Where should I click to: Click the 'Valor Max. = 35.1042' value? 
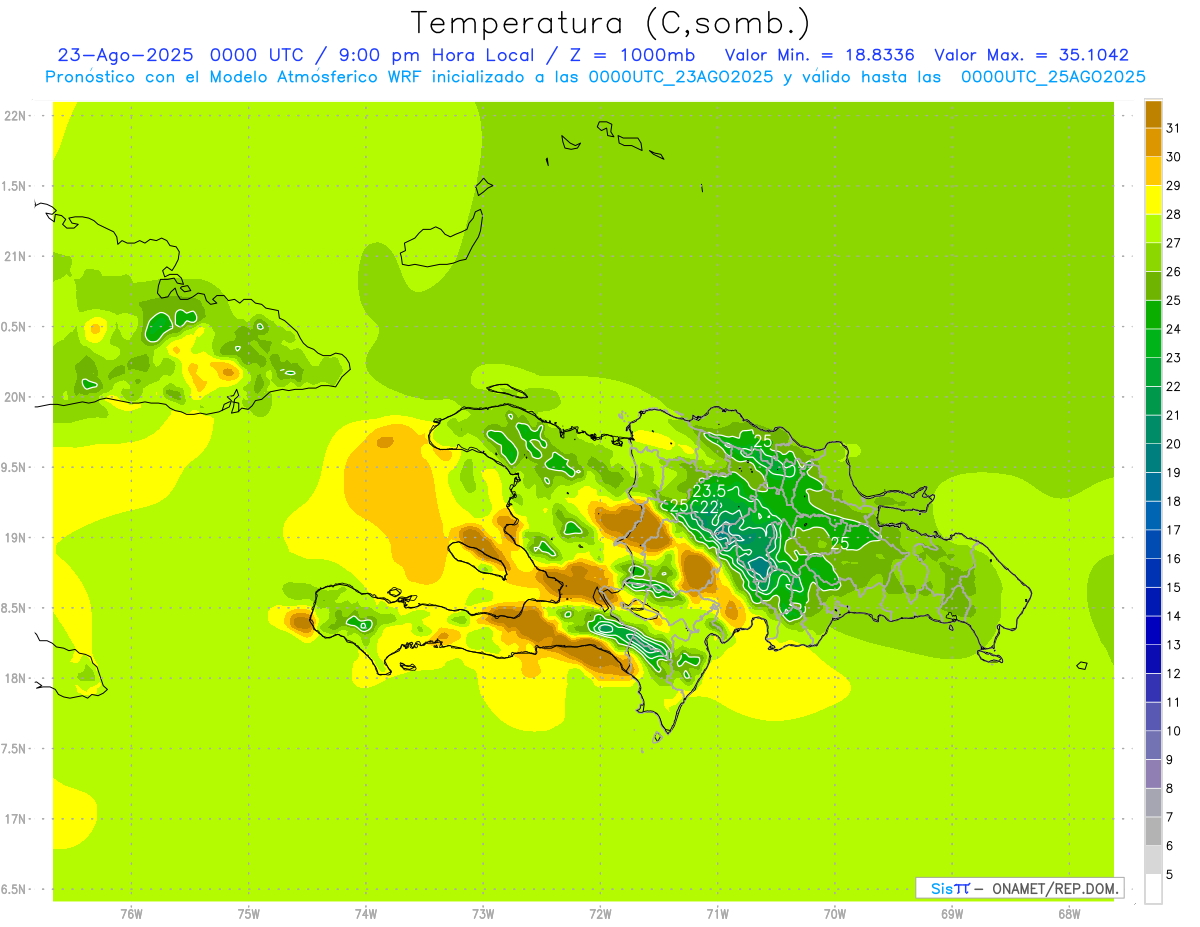click(1031, 55)
